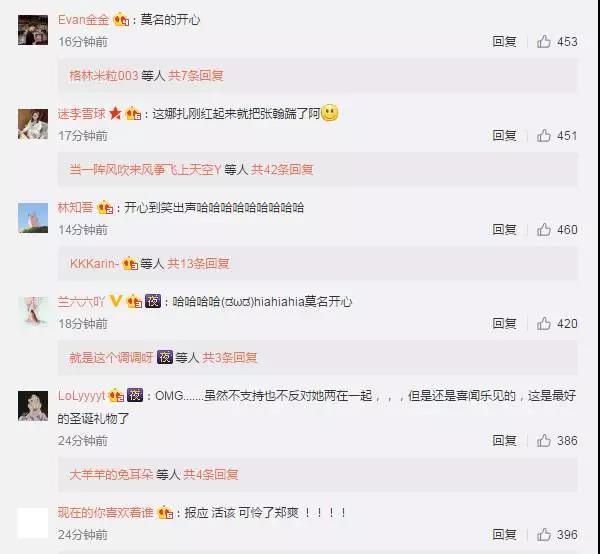Click 林知吾's avatar picture
Viewport: 600px width, 554px height.
click(33, 218)
